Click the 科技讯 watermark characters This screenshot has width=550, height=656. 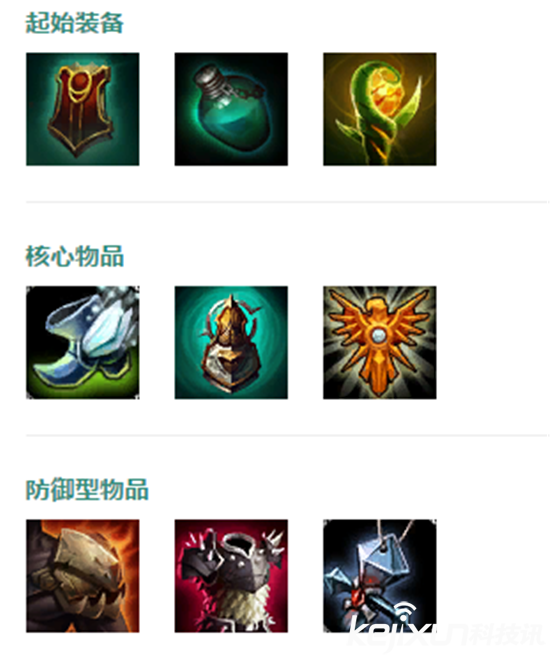click(x=508, y=637)
